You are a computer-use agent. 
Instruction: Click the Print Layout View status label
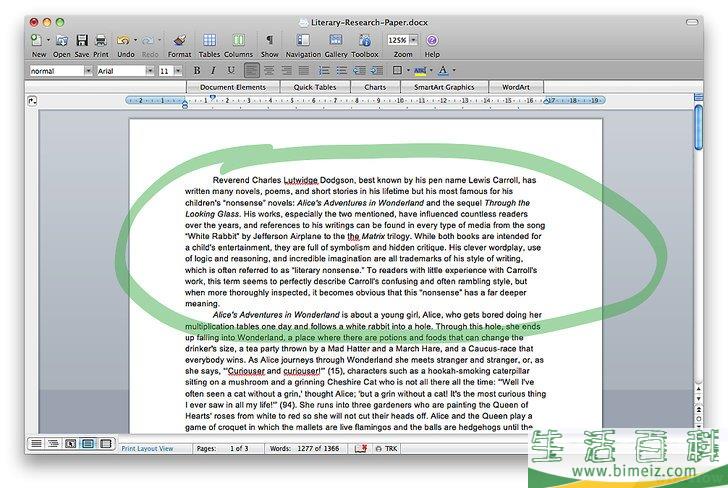tap(147, 449)
